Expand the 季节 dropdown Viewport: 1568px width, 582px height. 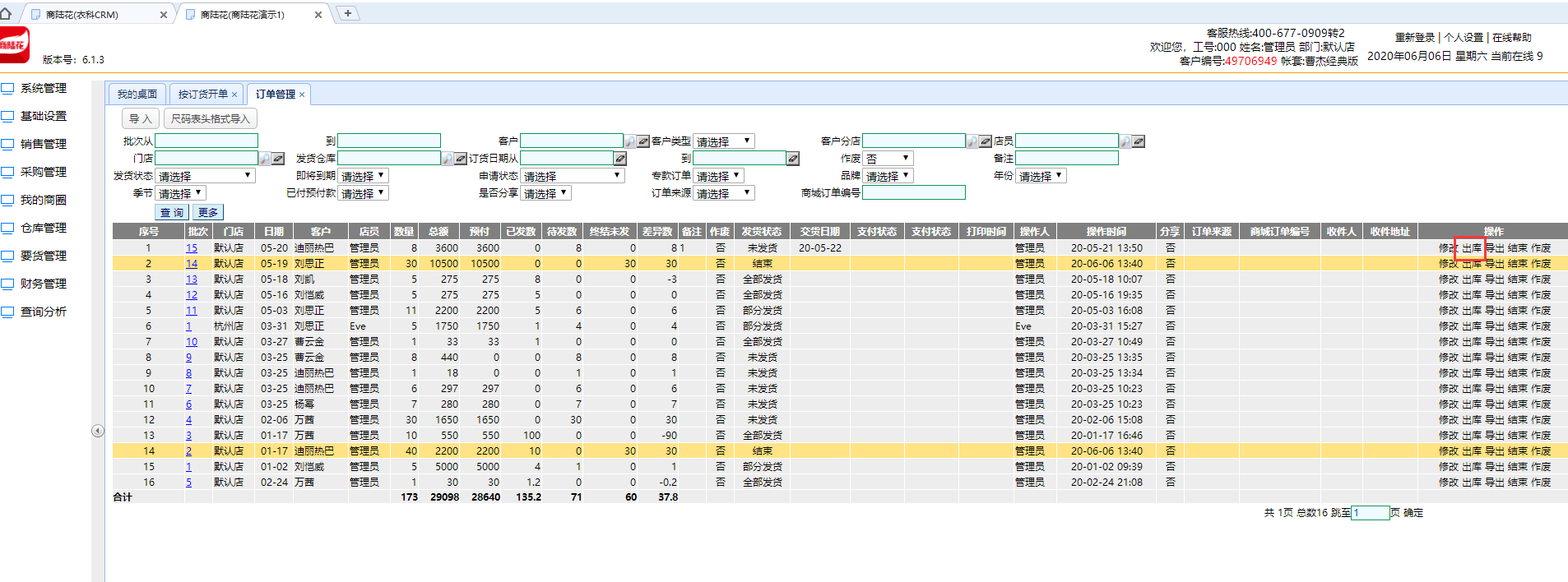[x=181, y=193]
